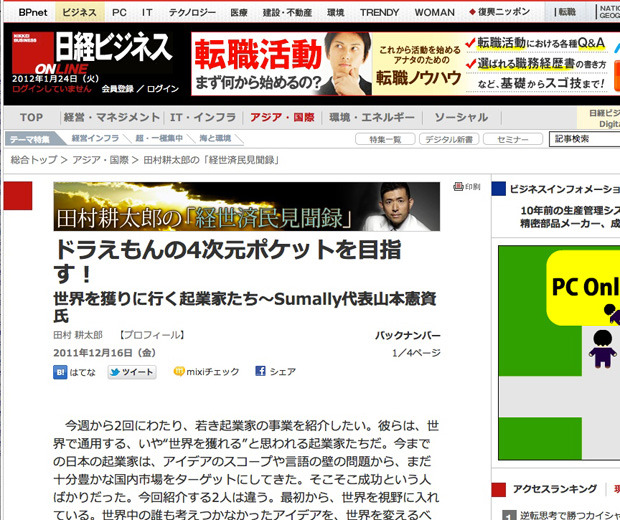
Task: Open author's 【プロフィール】 link
Action: [150, 335]
